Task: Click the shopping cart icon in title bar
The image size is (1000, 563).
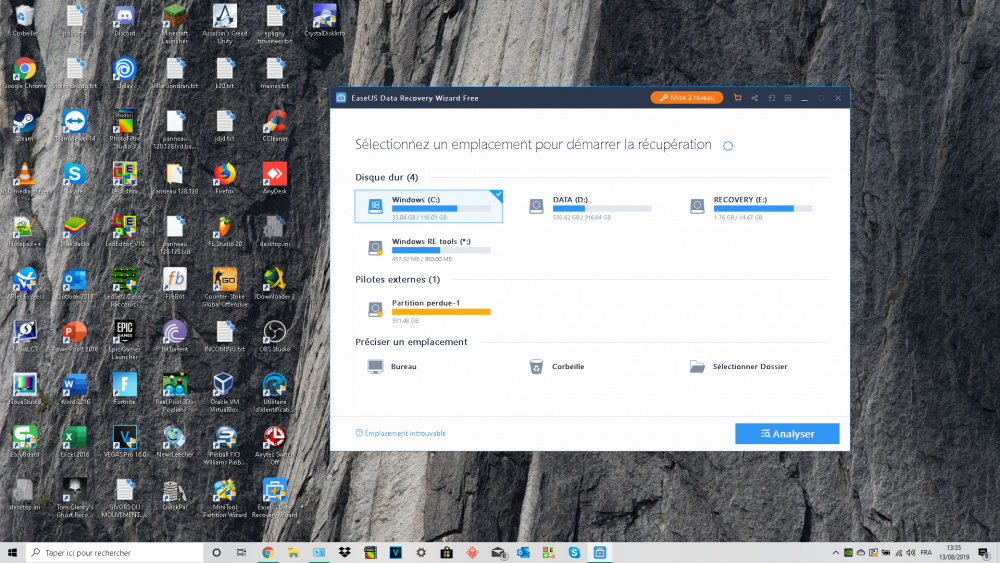Action: point(737,98)
